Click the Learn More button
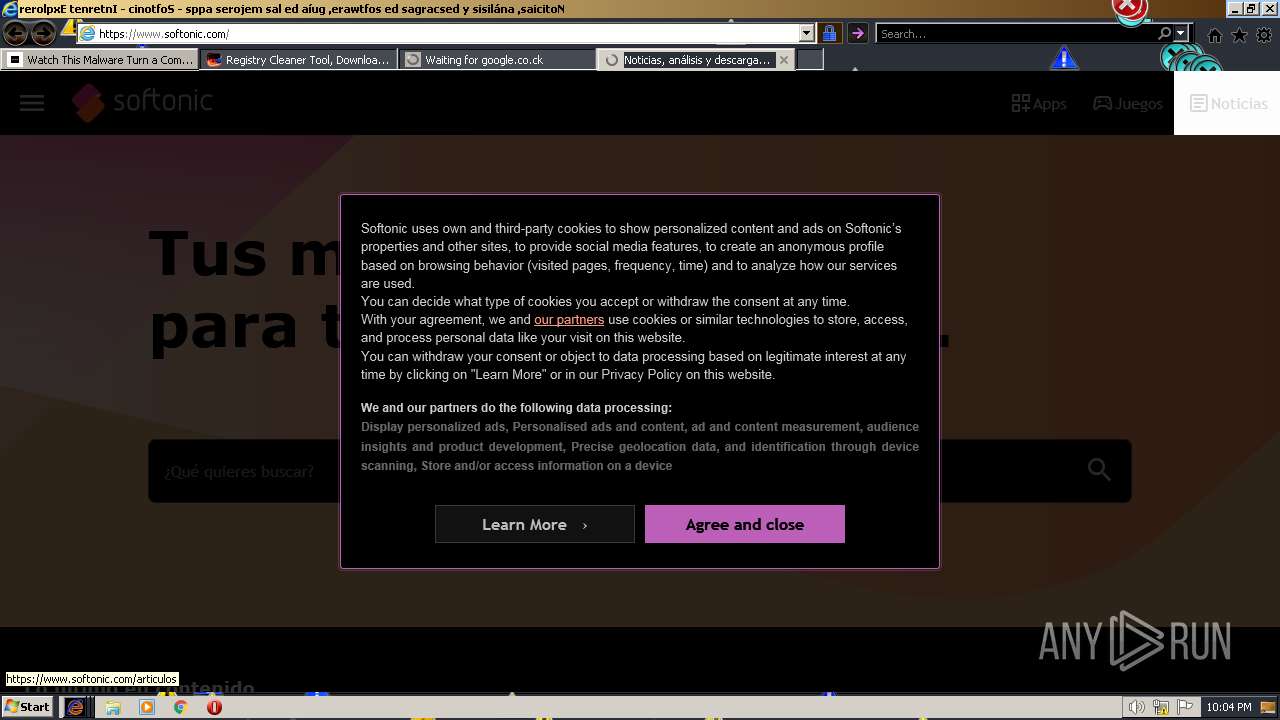The width and height of the screenshot is (1280, 720). click(535, 524)
